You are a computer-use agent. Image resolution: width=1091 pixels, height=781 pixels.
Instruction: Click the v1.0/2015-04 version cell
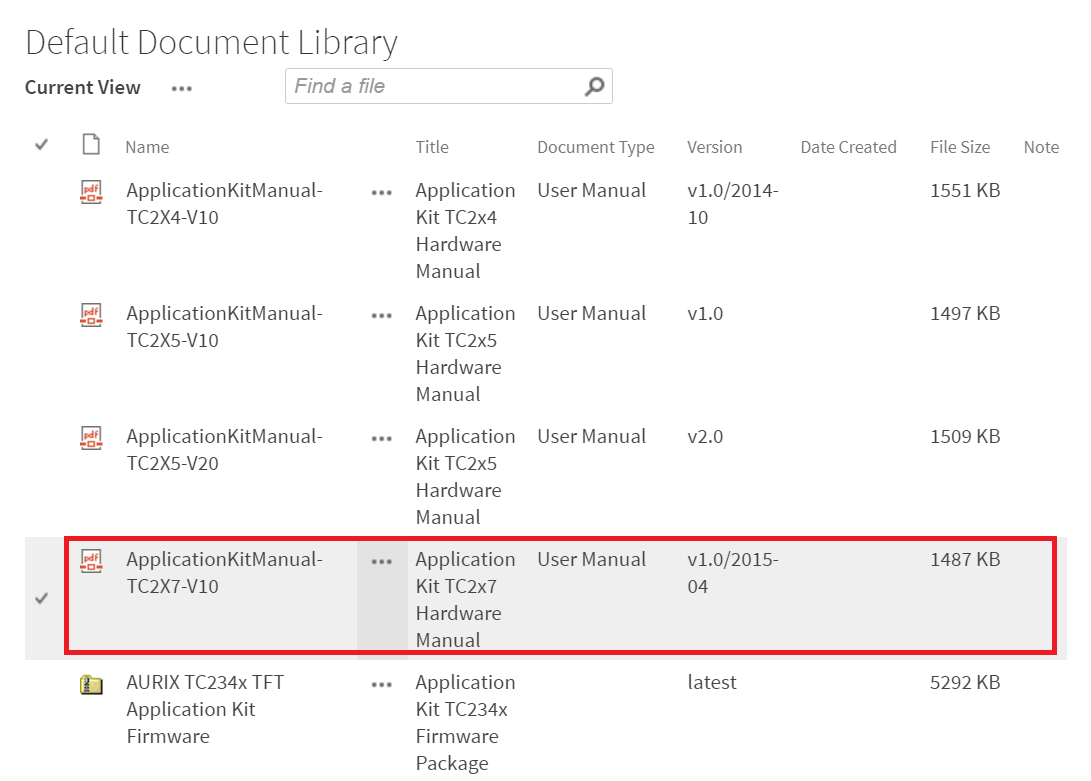click(733, 573)
